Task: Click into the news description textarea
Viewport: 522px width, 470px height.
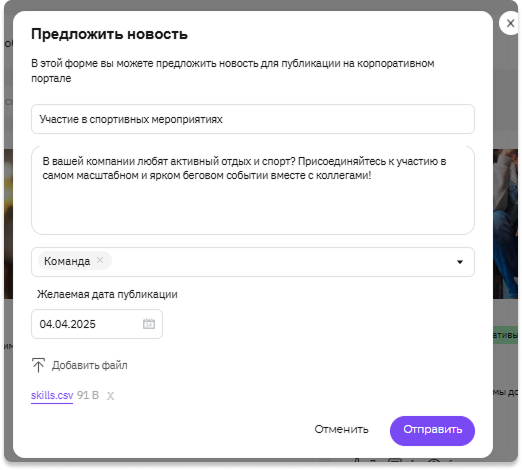Action: tap(253, 190)
